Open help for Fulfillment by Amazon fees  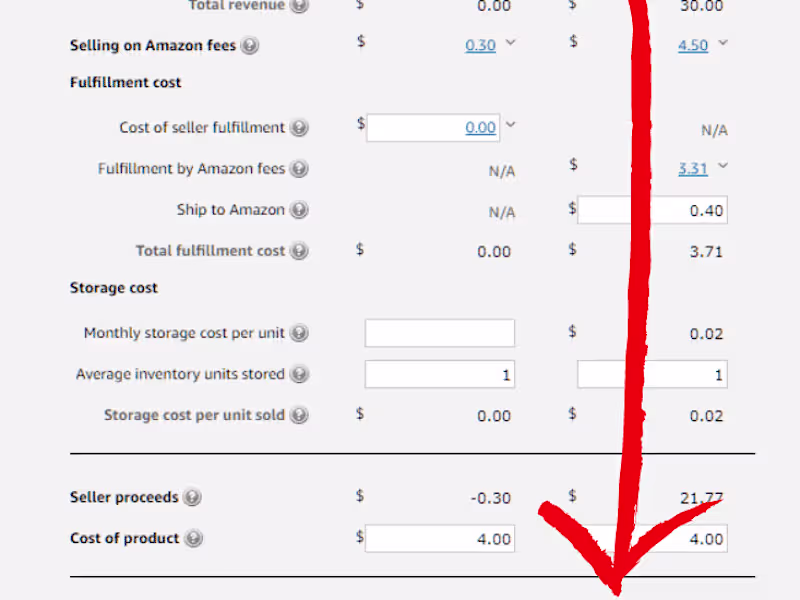pyautogui.click(x=299, y=169)
